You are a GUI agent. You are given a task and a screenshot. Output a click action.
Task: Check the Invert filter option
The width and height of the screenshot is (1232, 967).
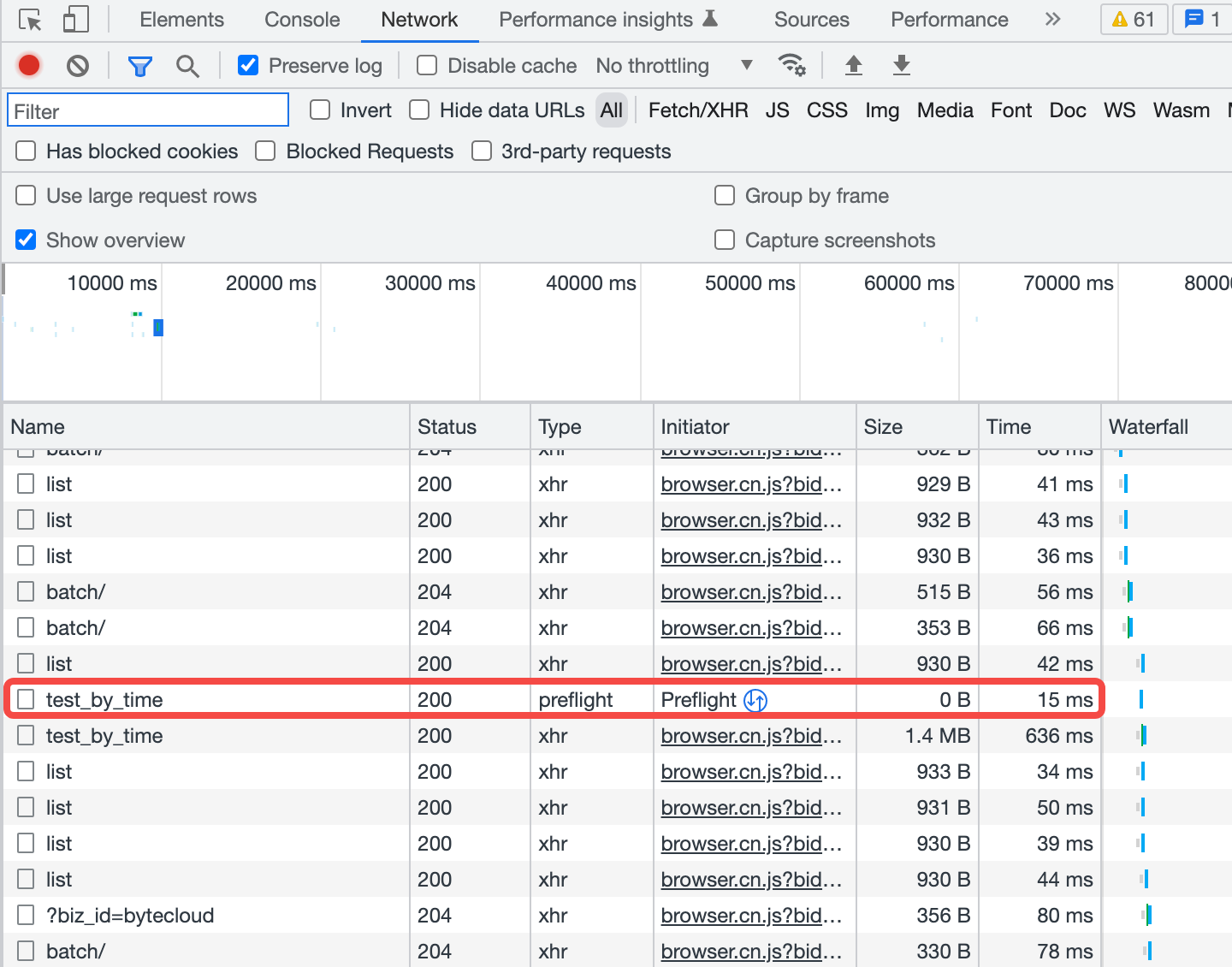click(320, 110)
